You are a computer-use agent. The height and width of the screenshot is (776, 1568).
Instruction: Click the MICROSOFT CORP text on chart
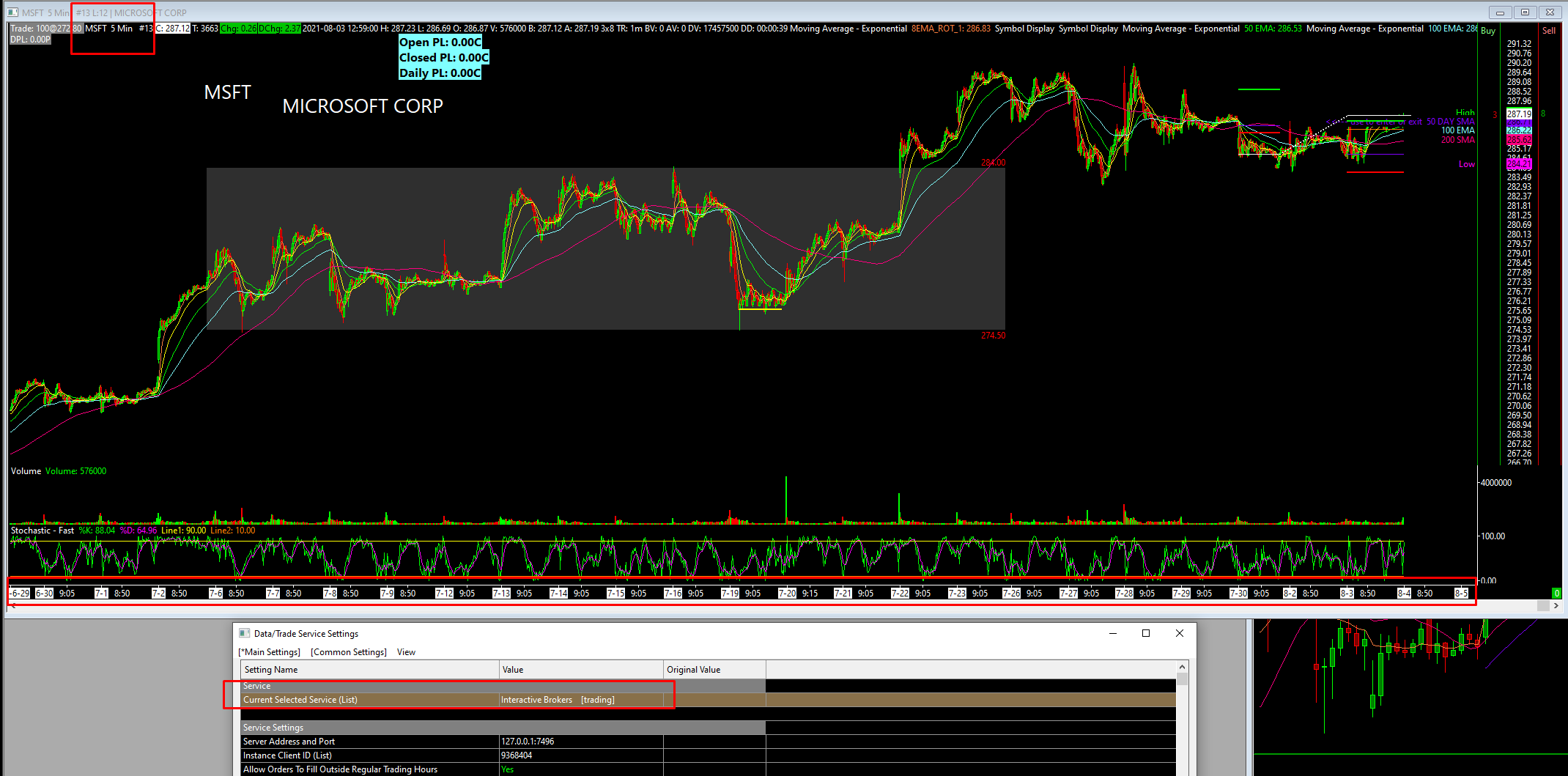363,106
